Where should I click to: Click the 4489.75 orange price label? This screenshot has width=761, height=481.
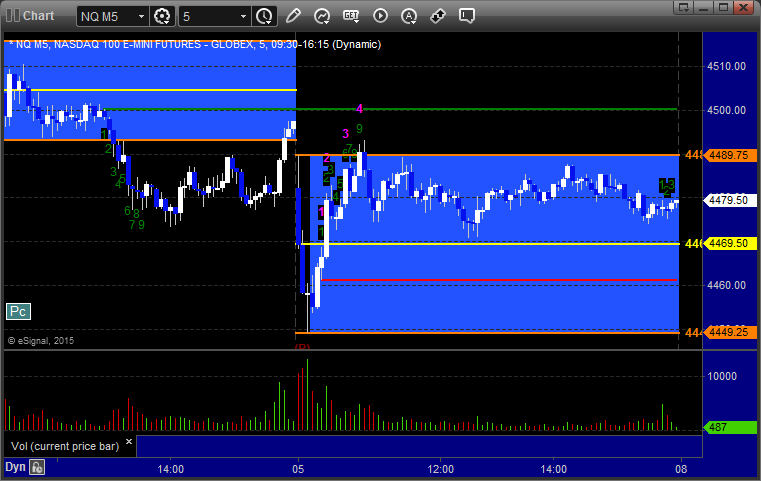point(728,155)
